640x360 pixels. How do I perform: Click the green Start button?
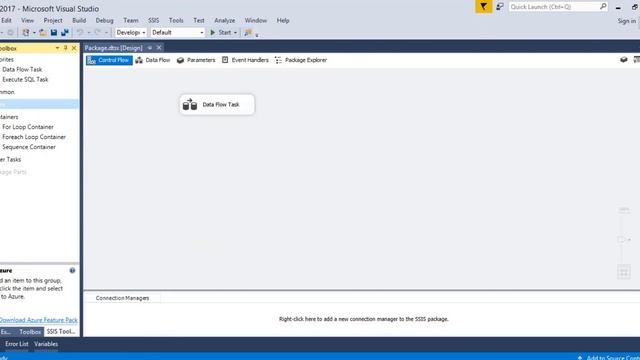(x=221, y=33)
